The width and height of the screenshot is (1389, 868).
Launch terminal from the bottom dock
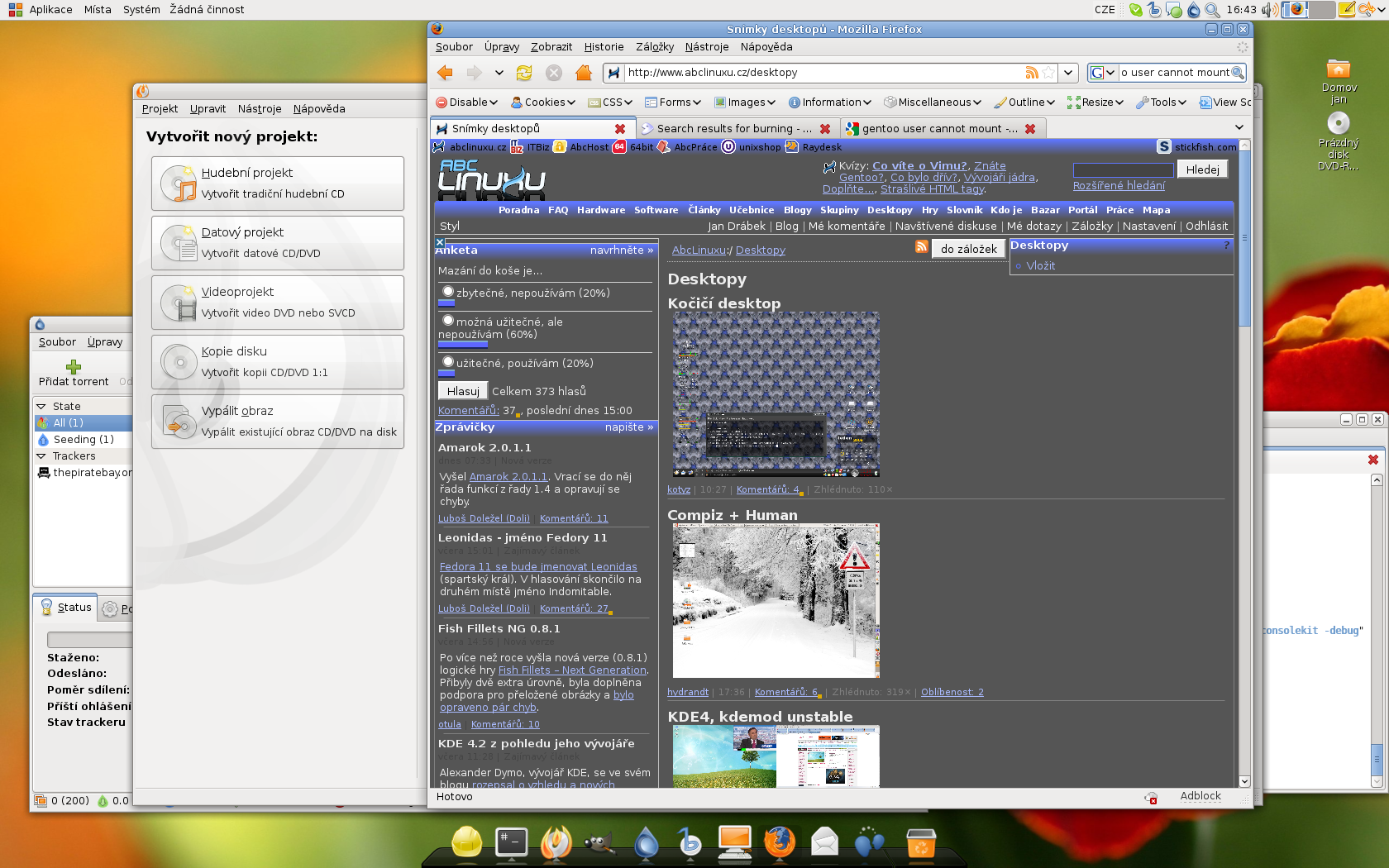point(512,842)
